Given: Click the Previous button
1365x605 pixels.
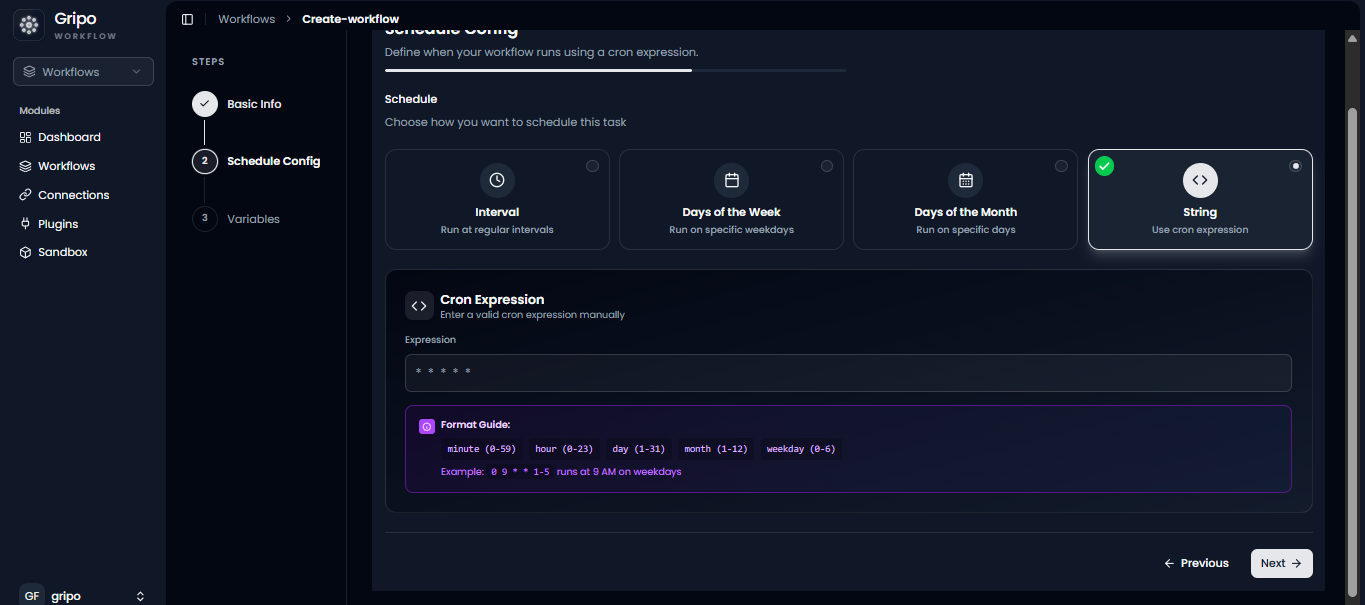Looking at the screenshot, I should coord(1196,563).
